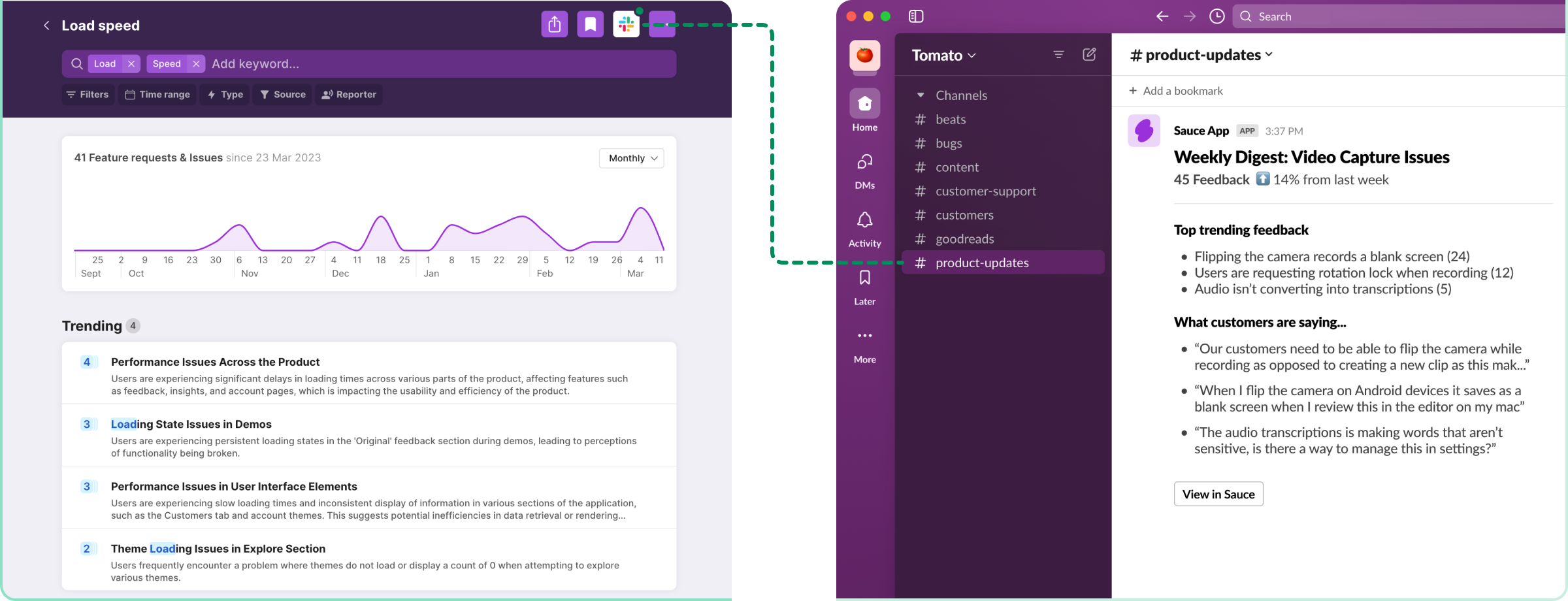Open Slack history clock icon
1568x601 pixels.
point(1217,16)
